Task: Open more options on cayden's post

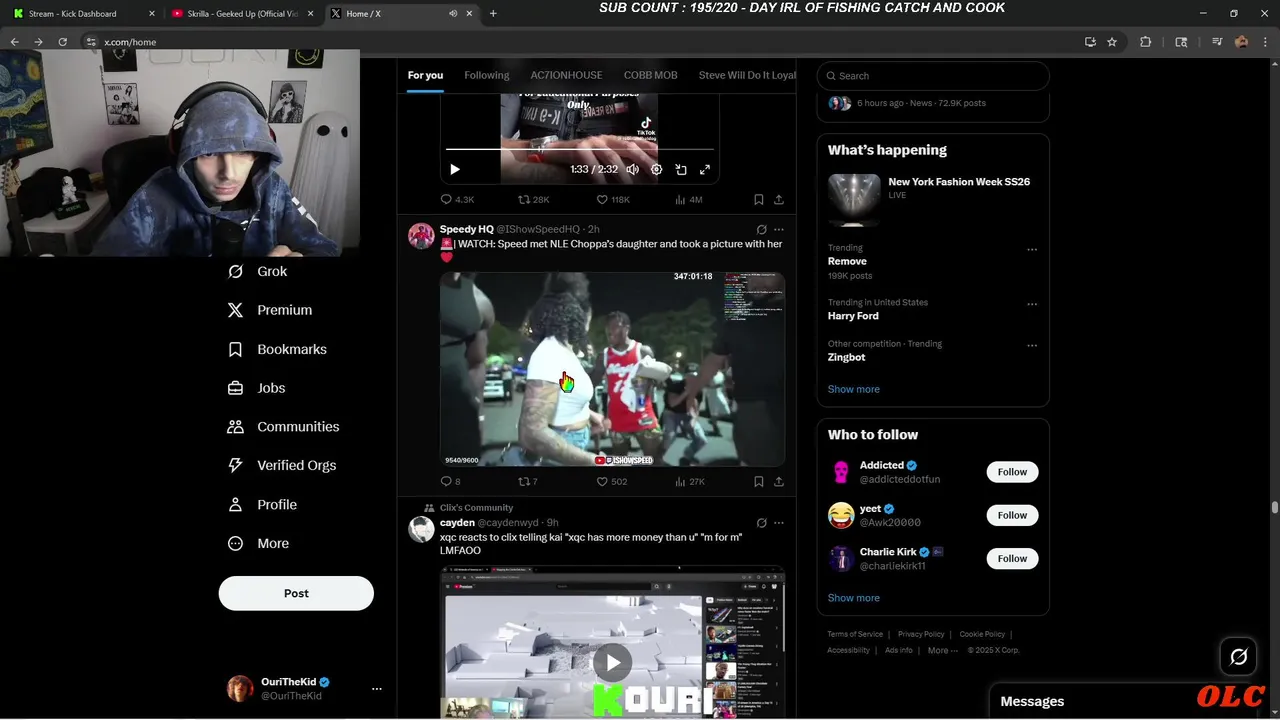Action: [779, 523]
